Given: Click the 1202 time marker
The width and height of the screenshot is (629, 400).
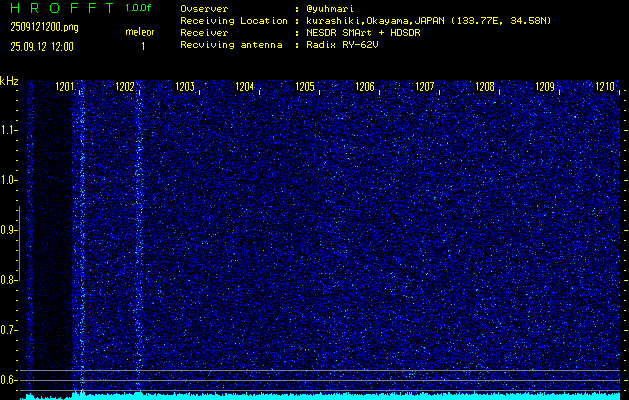Looking at the screenshot, I should coord(125,86).
